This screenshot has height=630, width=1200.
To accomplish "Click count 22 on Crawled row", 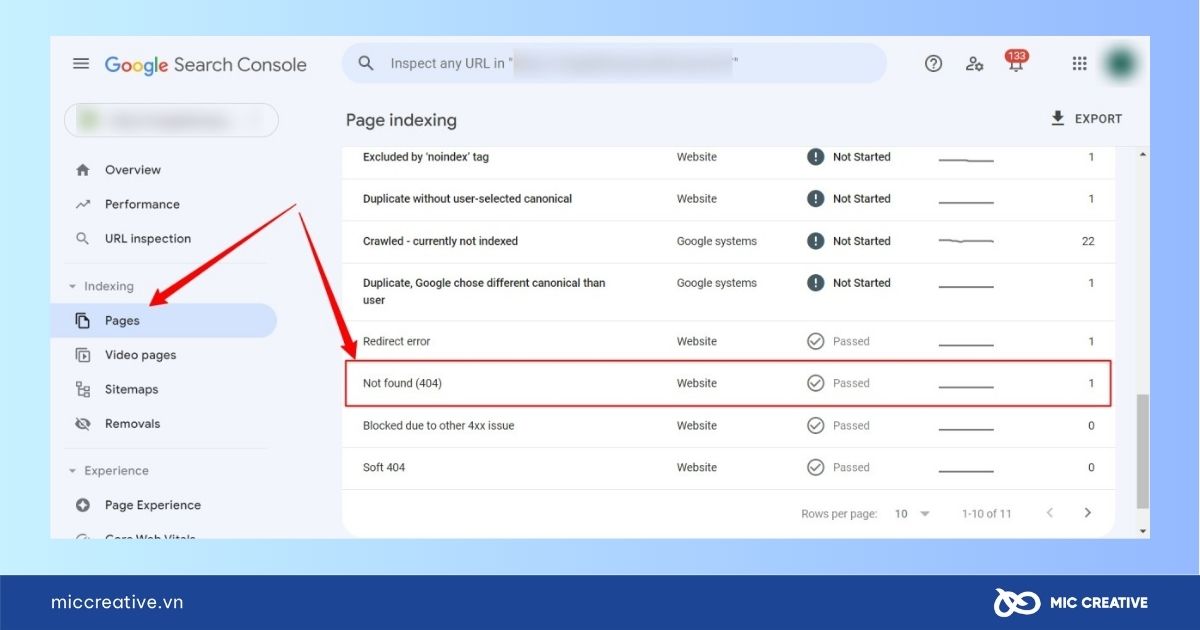I will 1088,241.
